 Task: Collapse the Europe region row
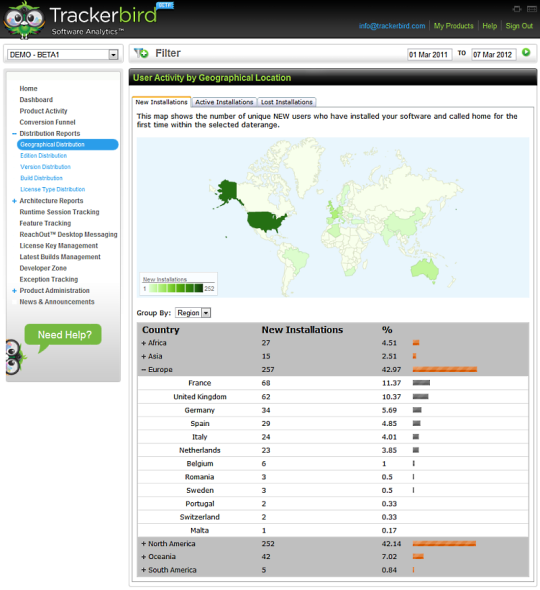point(143,370)
